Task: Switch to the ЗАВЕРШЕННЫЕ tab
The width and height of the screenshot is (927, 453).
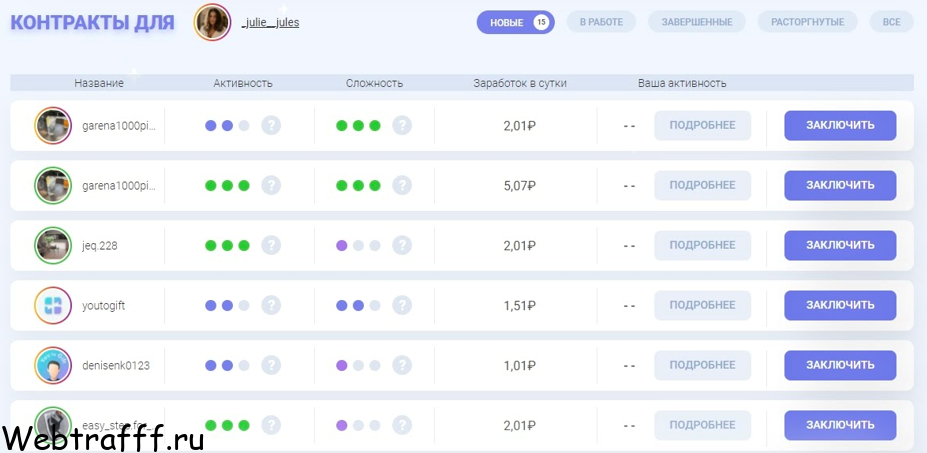Action: pyautogui.click(x=696, y=22)
